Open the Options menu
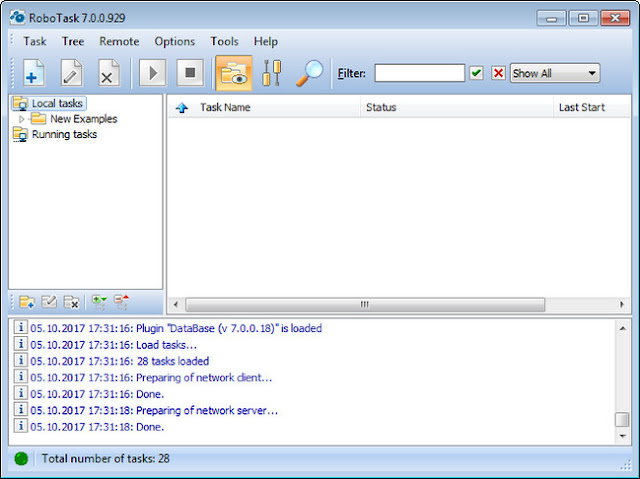The image size is (640, 479). (x=175, y=42)
